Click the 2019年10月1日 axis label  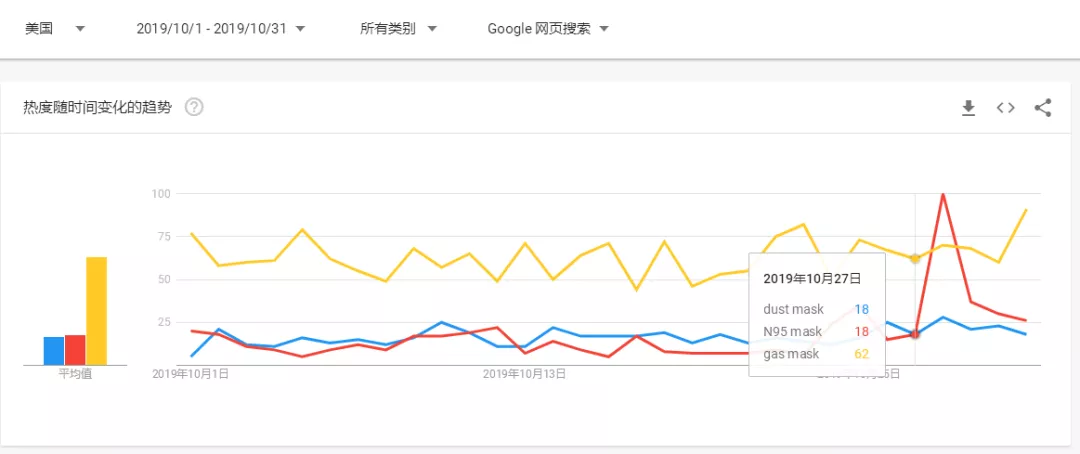click(x=190, y=374)
